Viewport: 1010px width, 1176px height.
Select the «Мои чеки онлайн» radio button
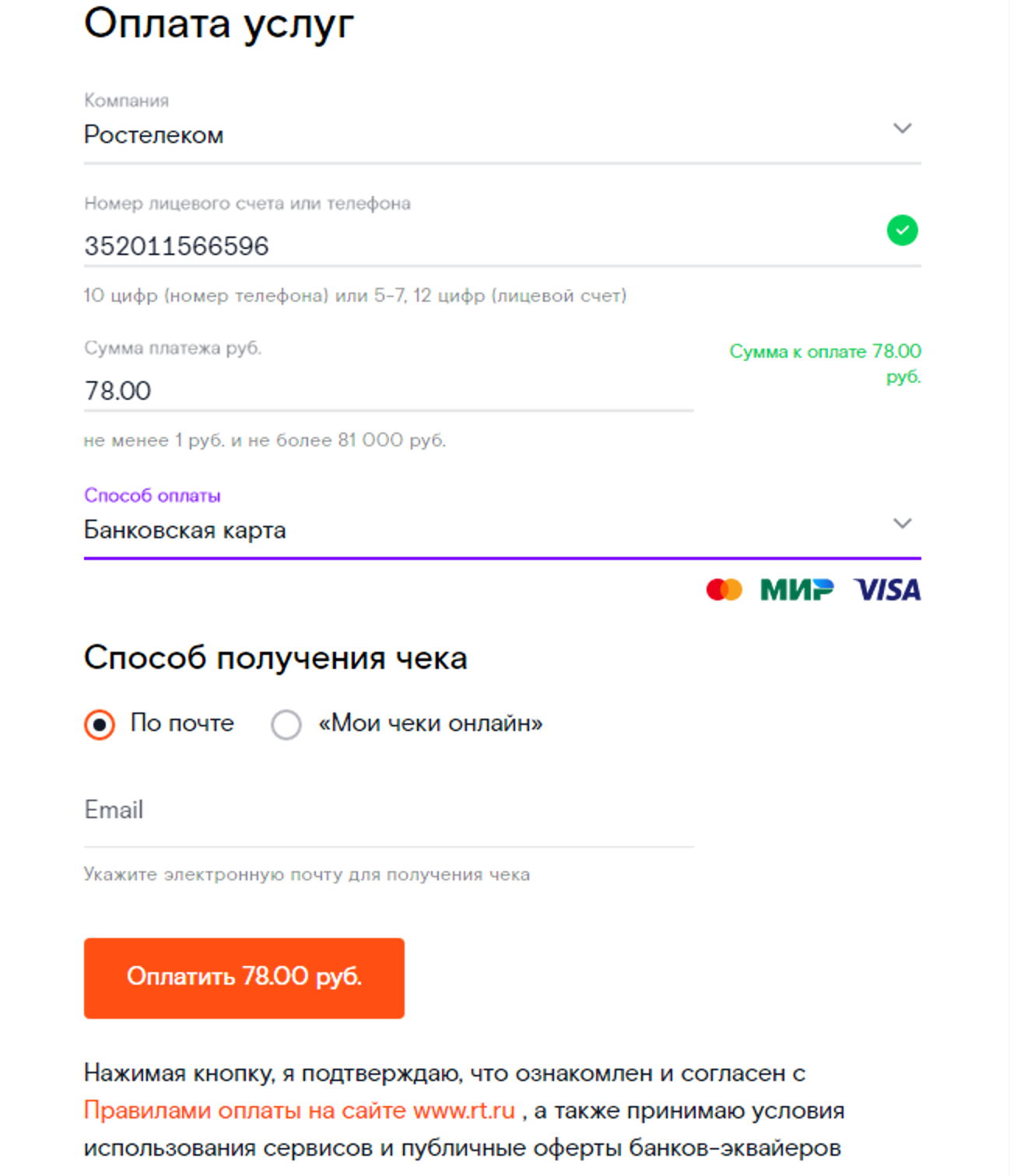click(x=286, y=725)
